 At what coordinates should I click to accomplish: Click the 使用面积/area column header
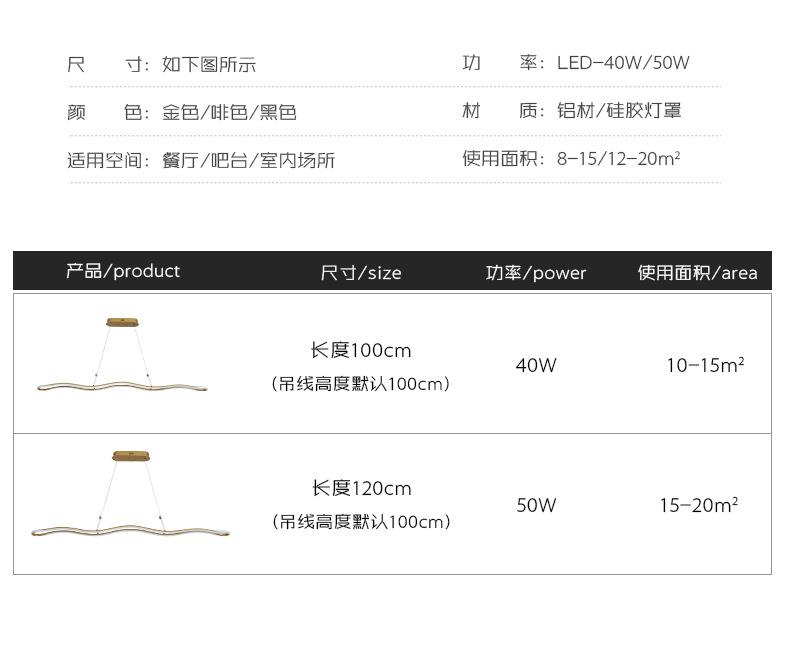(698, 272)
